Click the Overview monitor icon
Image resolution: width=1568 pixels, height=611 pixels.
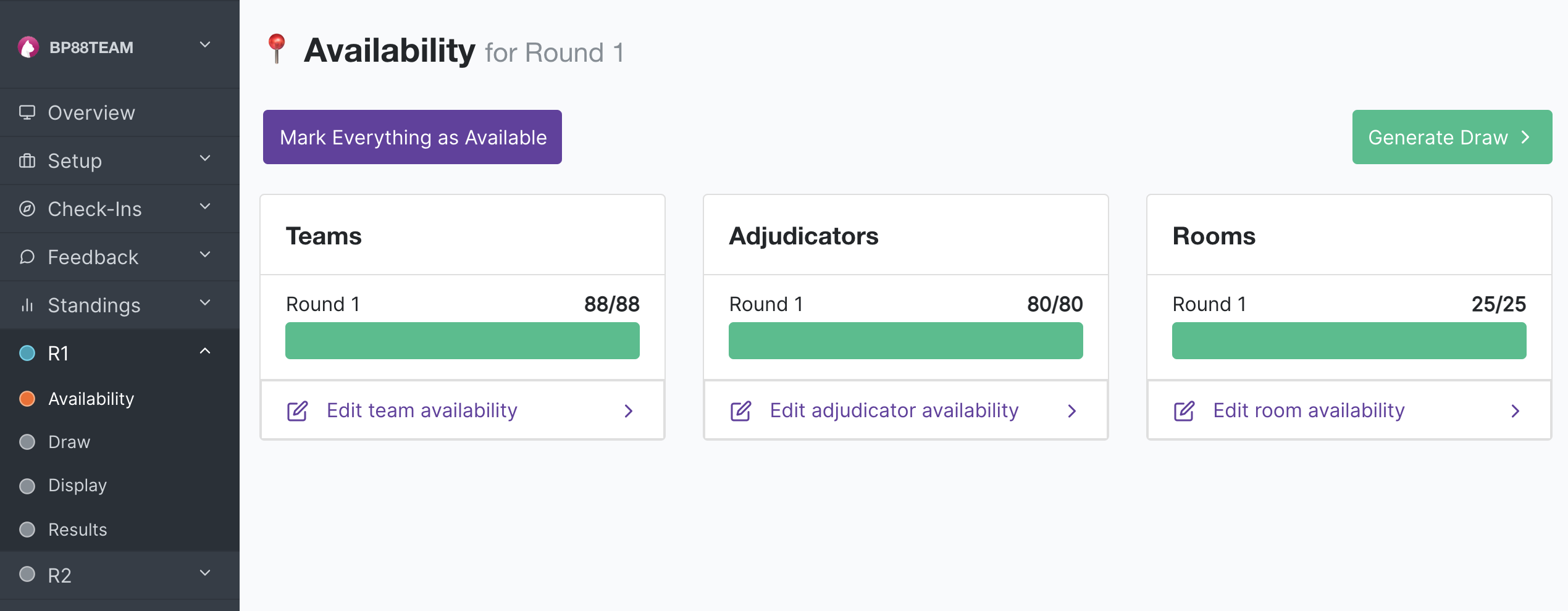tap(27, 112)
